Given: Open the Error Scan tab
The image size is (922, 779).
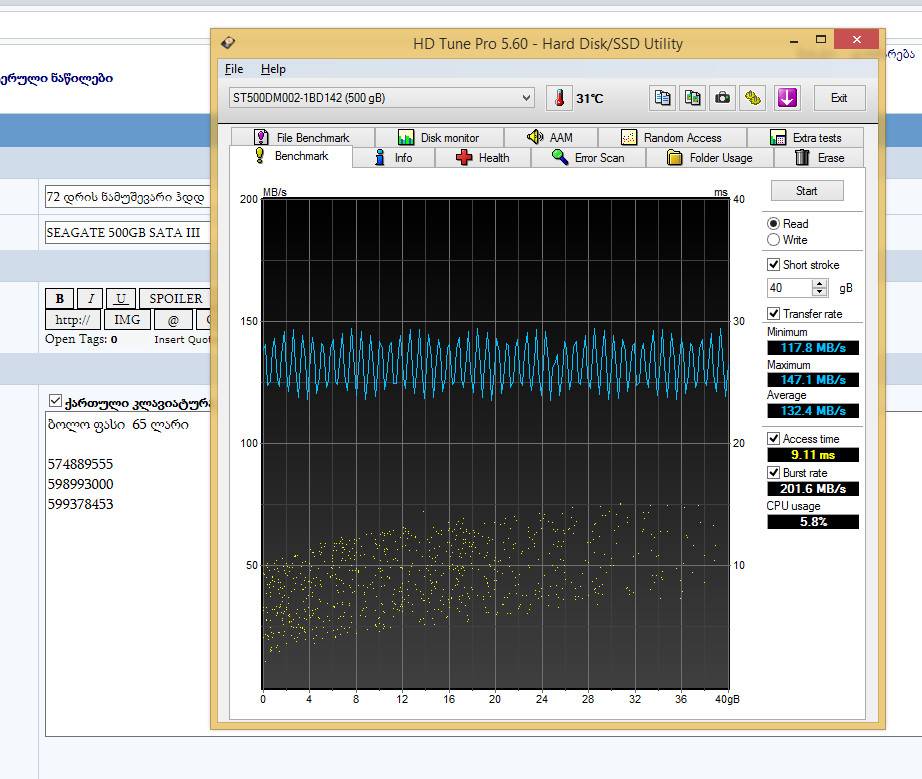Looking at the screenshot, I should coord(588,158).
